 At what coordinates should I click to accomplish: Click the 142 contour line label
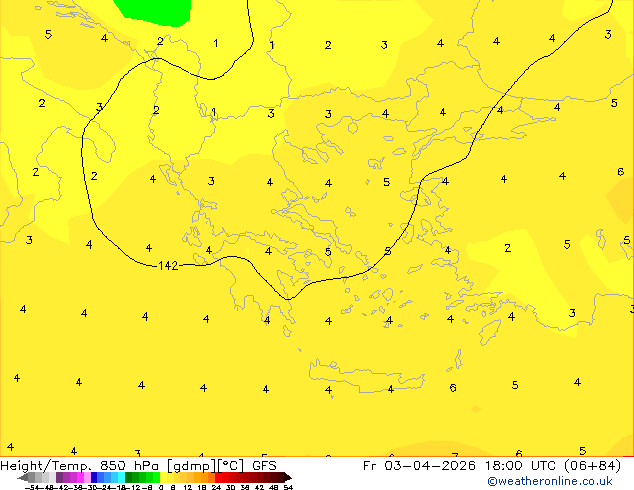point(168,266)
